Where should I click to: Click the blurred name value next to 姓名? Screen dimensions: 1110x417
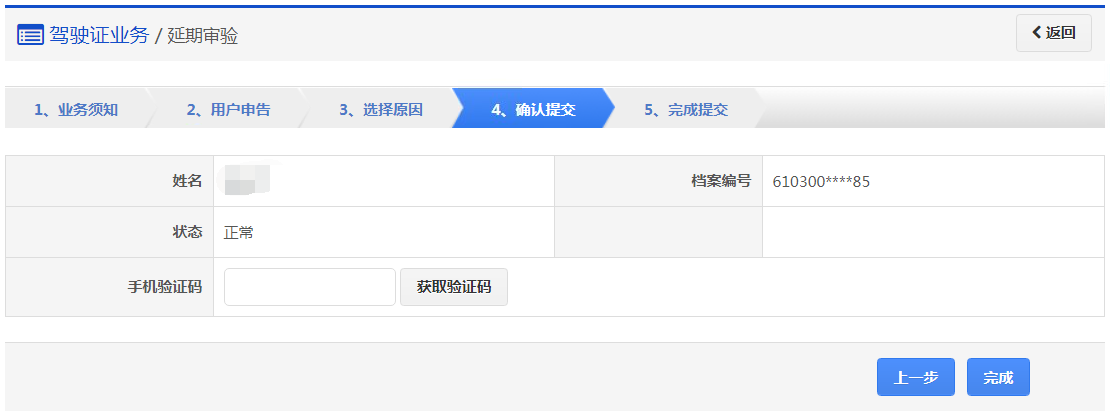point(246,180)
